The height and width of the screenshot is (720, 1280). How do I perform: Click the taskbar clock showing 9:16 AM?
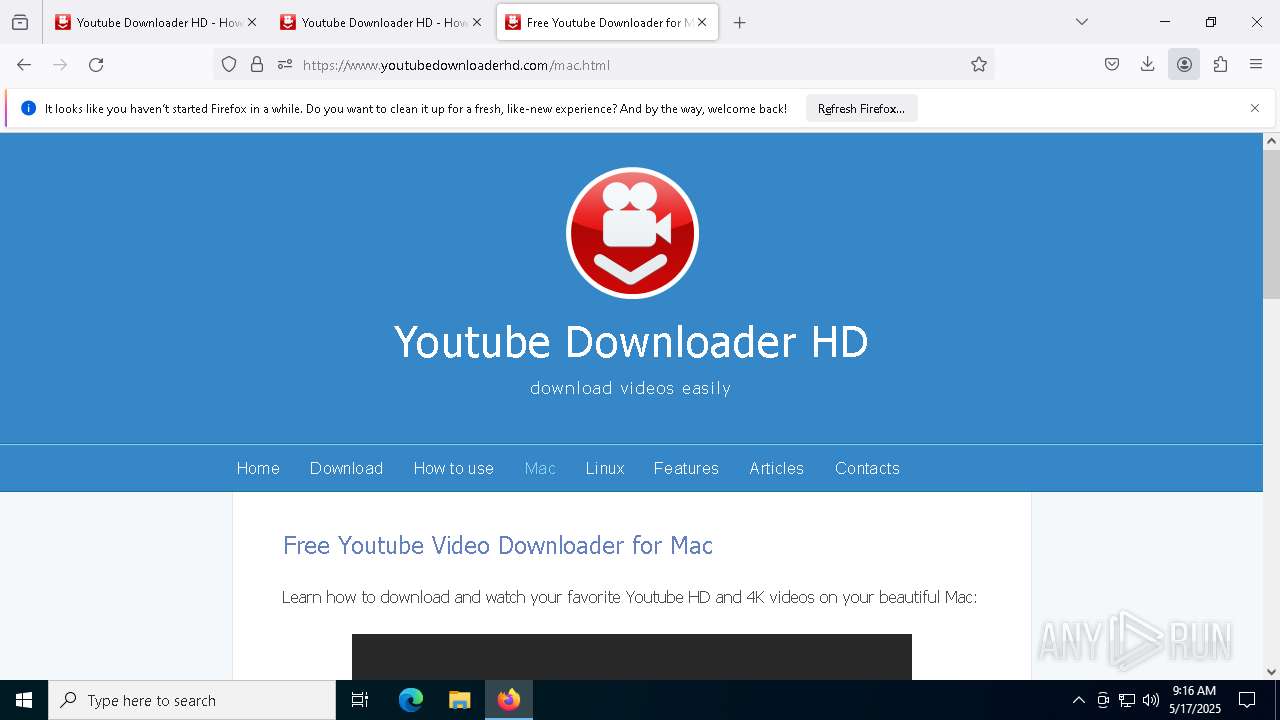point(1194,700)
